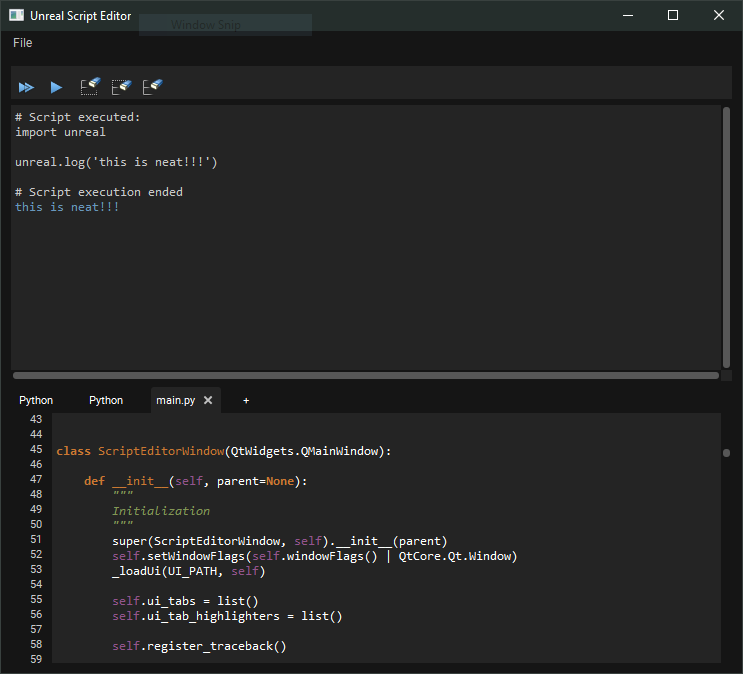This screenshot has width=743, height=674.
Task: Click the output log's horizontal scrollbar
Action: point(365,376)
